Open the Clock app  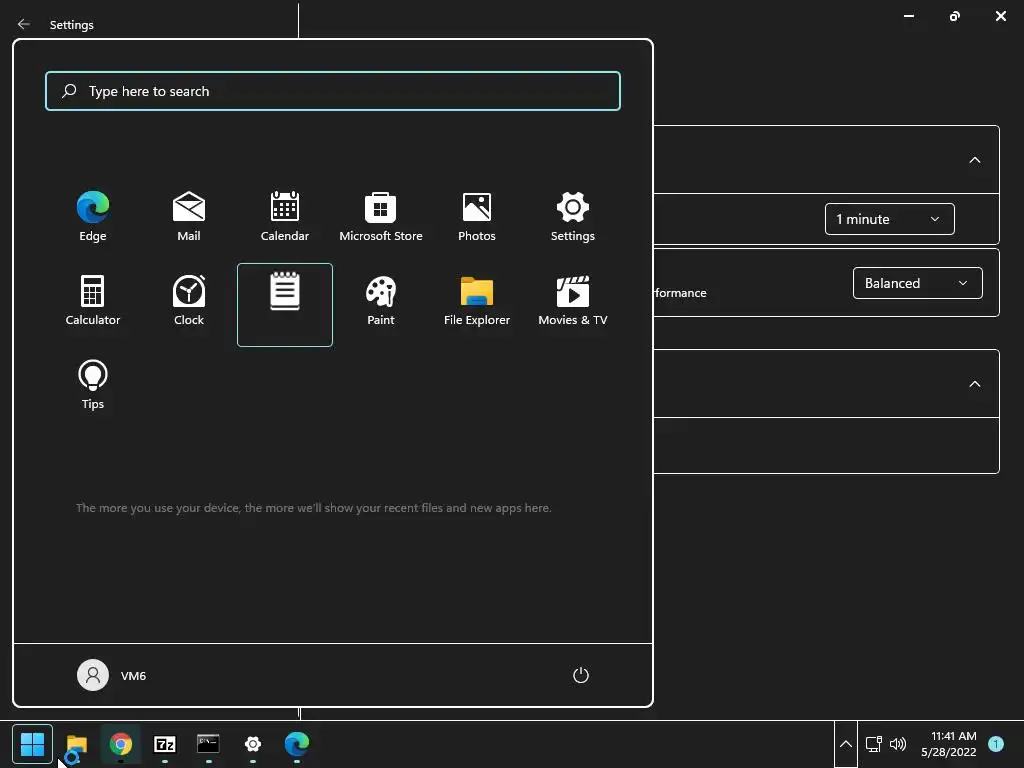tap(189, 300)
